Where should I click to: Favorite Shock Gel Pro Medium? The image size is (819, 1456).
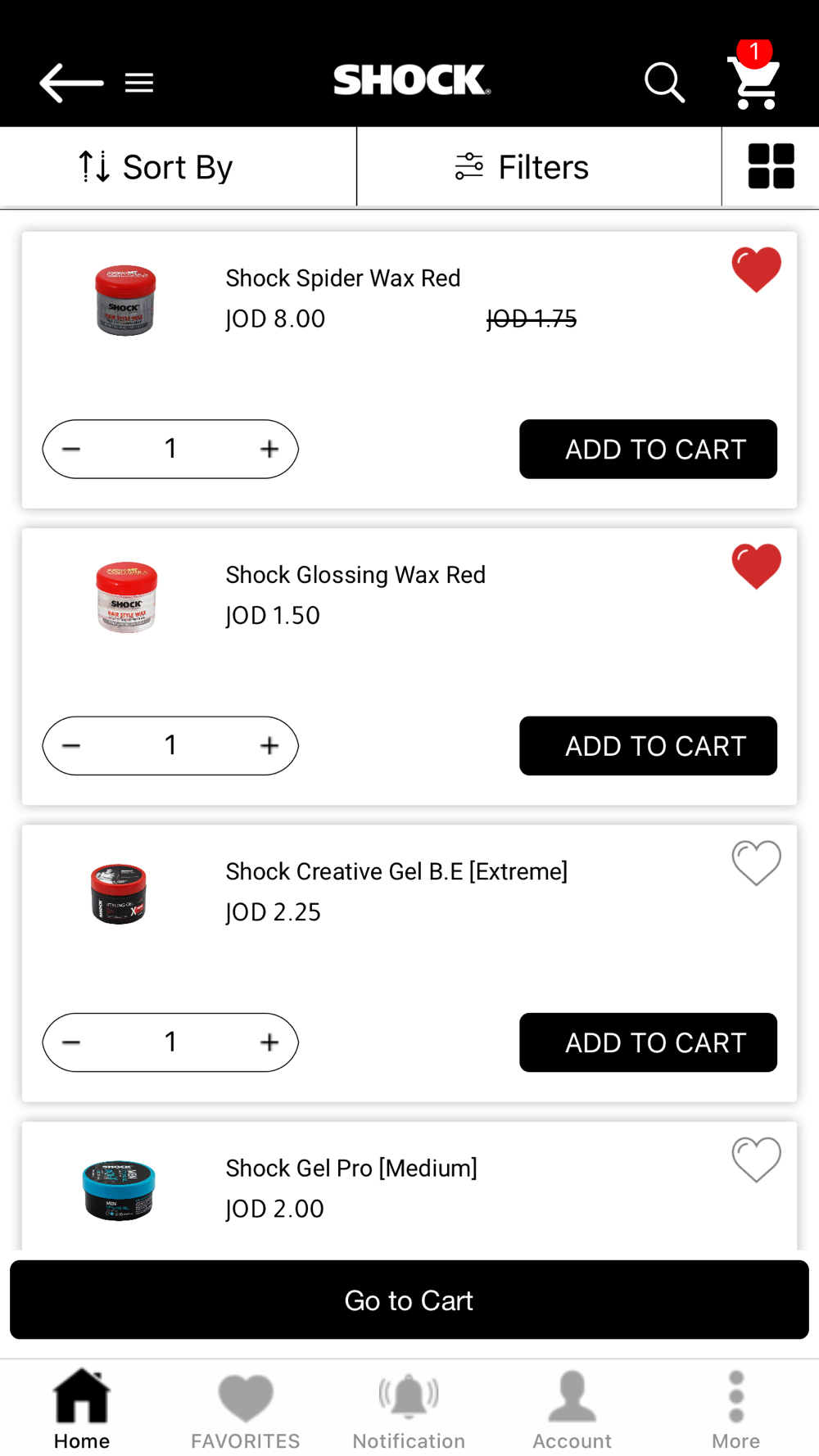756,1159
